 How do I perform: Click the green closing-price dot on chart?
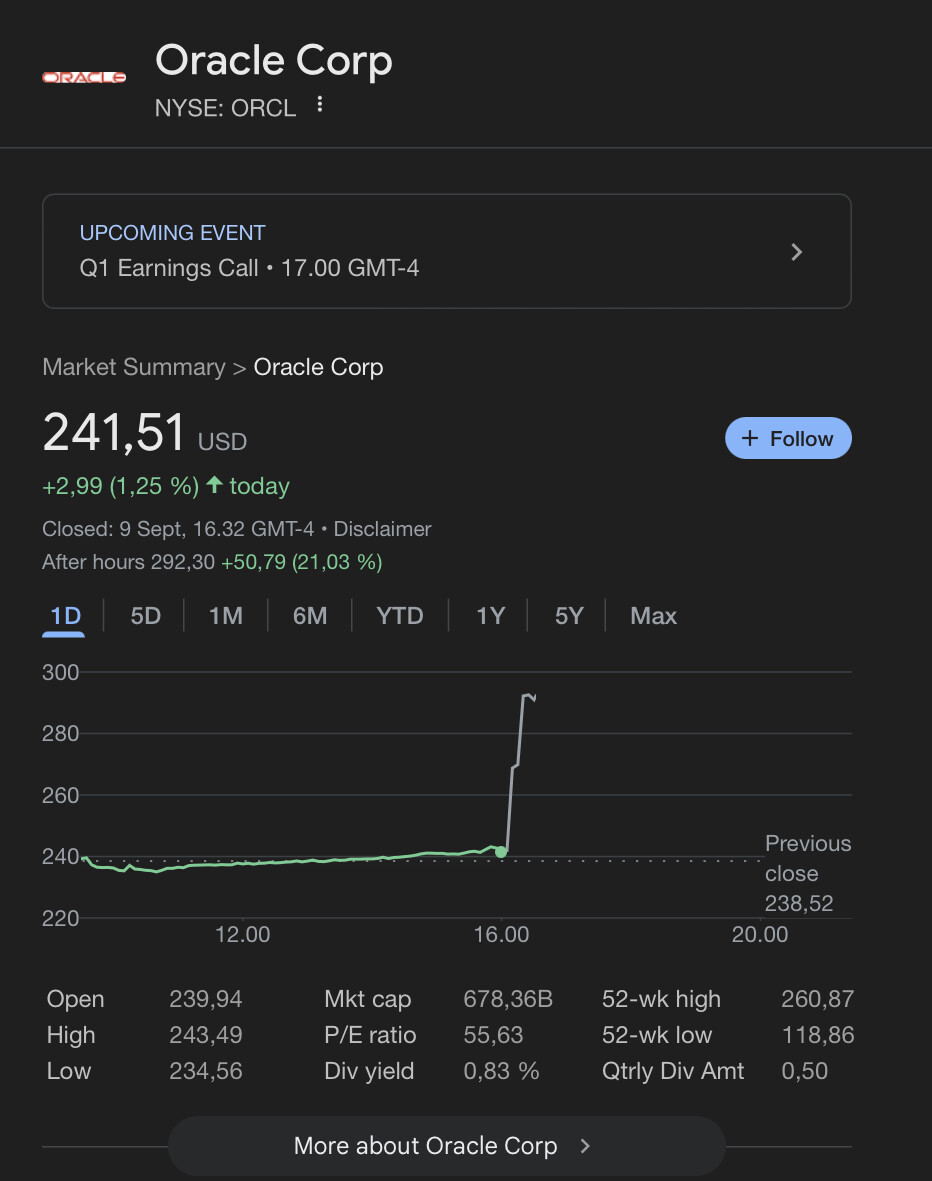coord(501,852)
